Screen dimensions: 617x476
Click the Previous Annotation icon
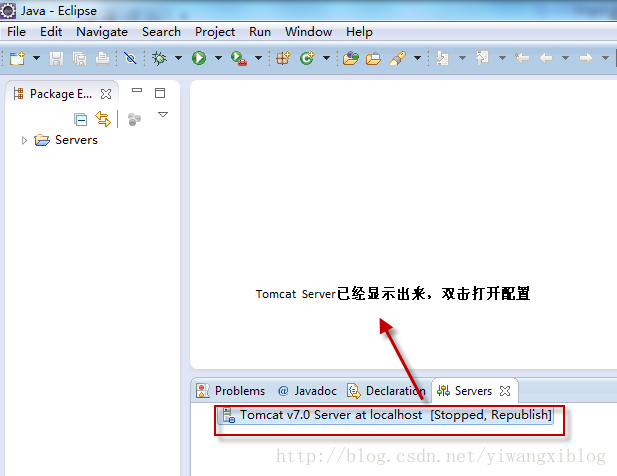(x=482, y=58)
